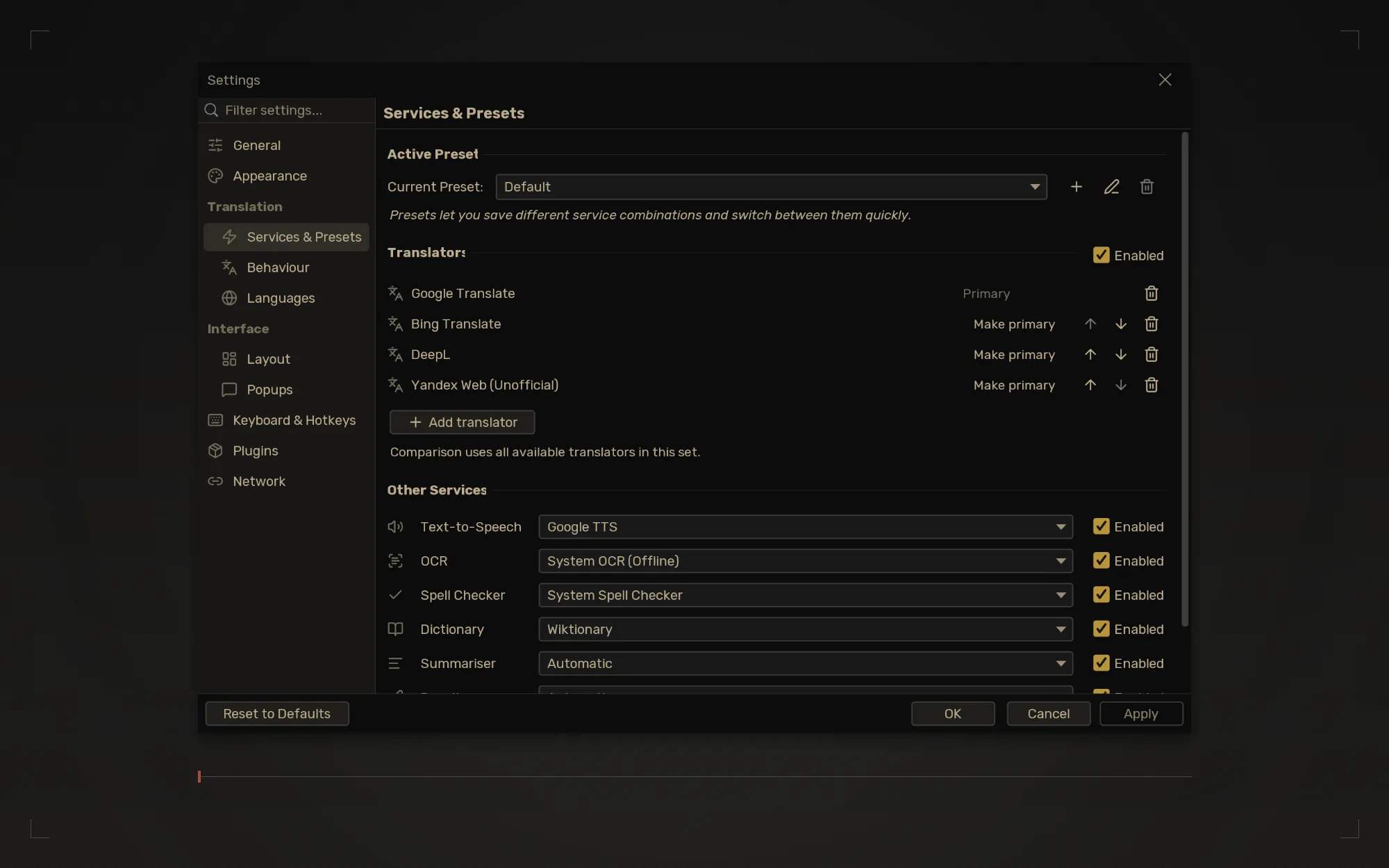Click the OCR scan icon
Image resolution: width=1389 pixels, height=868 pixels.
(x=395, y=561)
